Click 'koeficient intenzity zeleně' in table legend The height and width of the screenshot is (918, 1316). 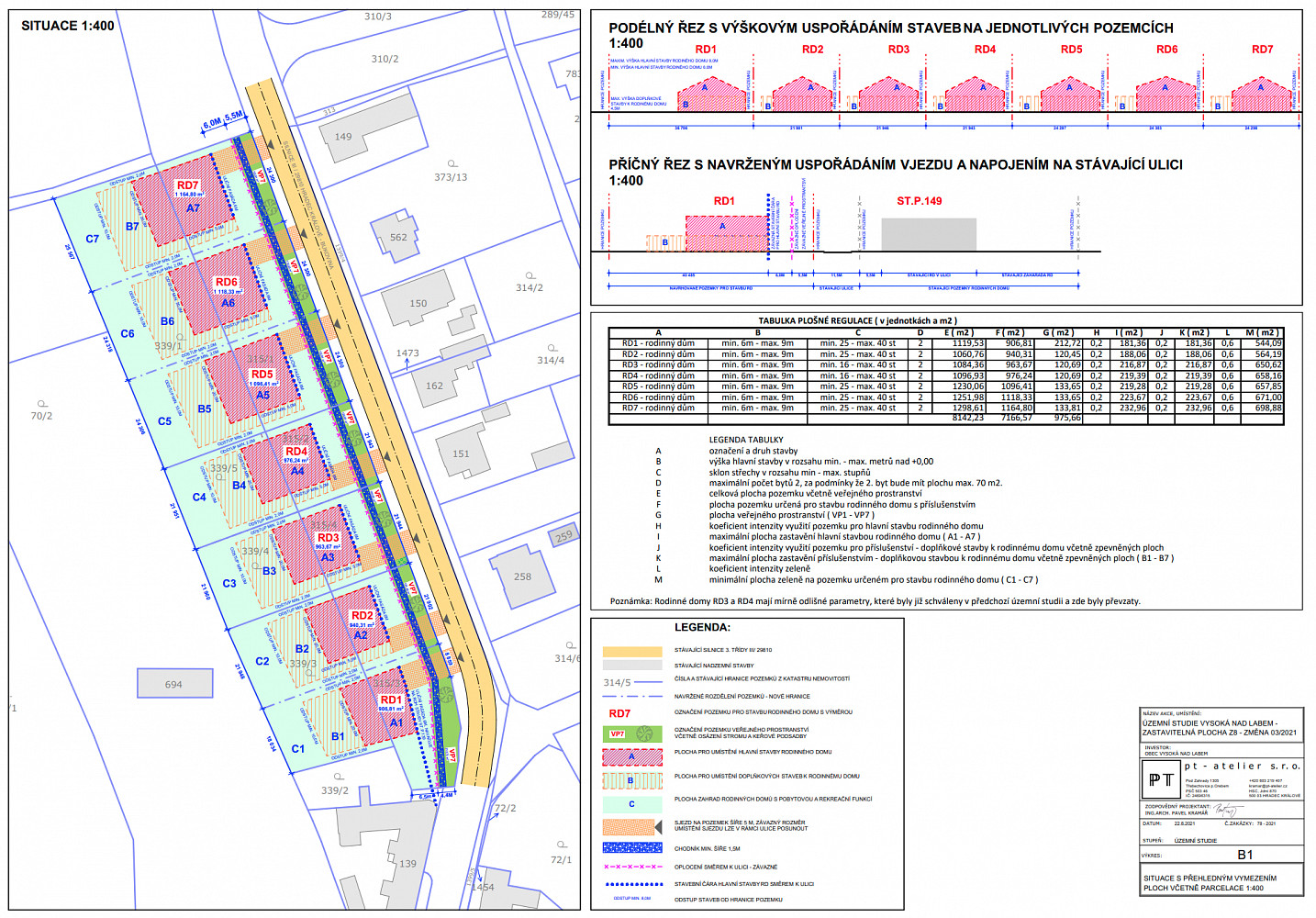coord(760,569)
